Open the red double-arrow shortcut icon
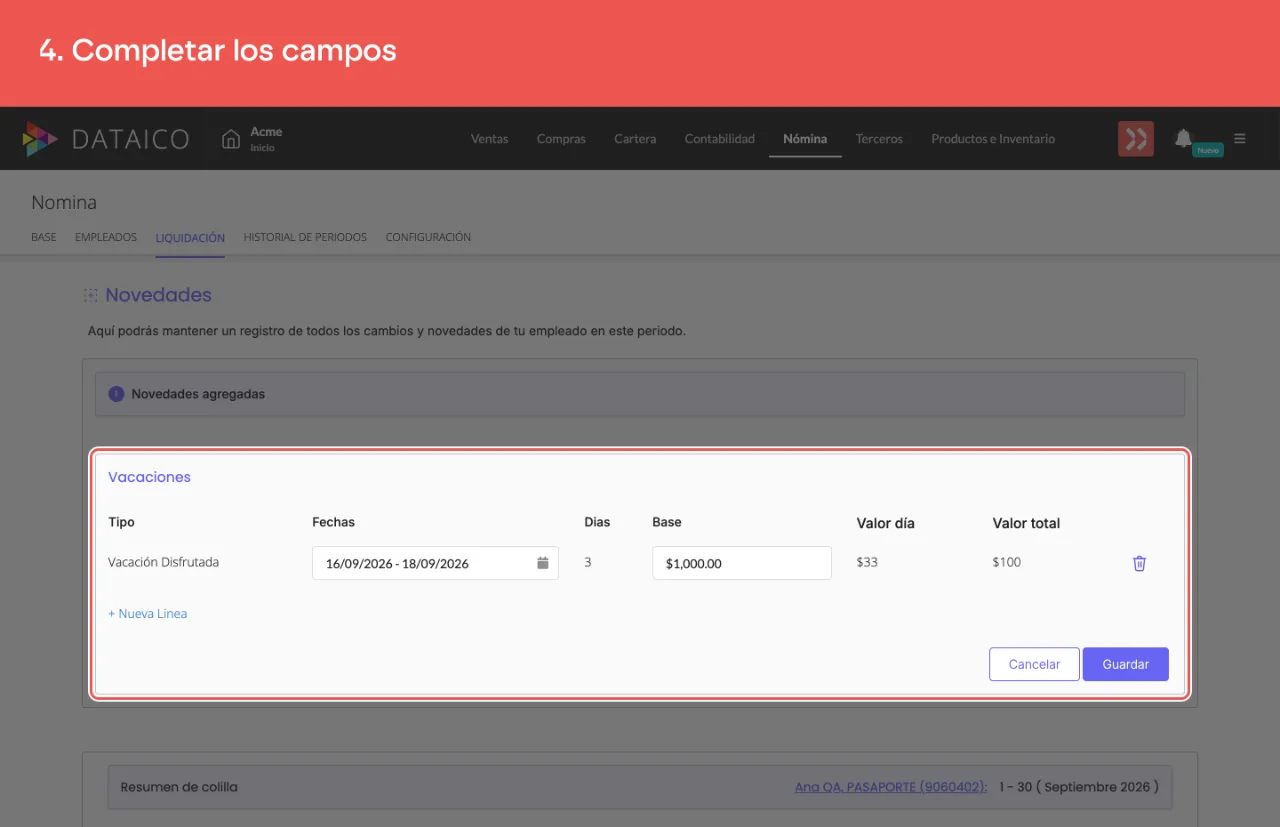This screenshot has width=1280, height=827. tap(1136, 139)
